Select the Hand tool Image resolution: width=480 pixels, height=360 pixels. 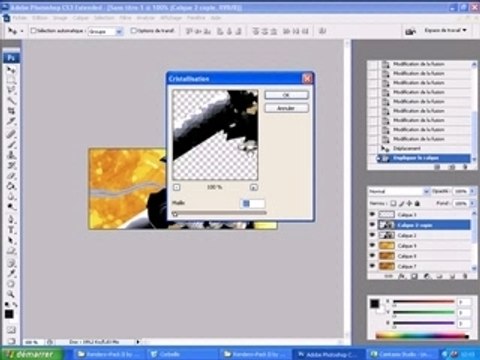[11, 284]
